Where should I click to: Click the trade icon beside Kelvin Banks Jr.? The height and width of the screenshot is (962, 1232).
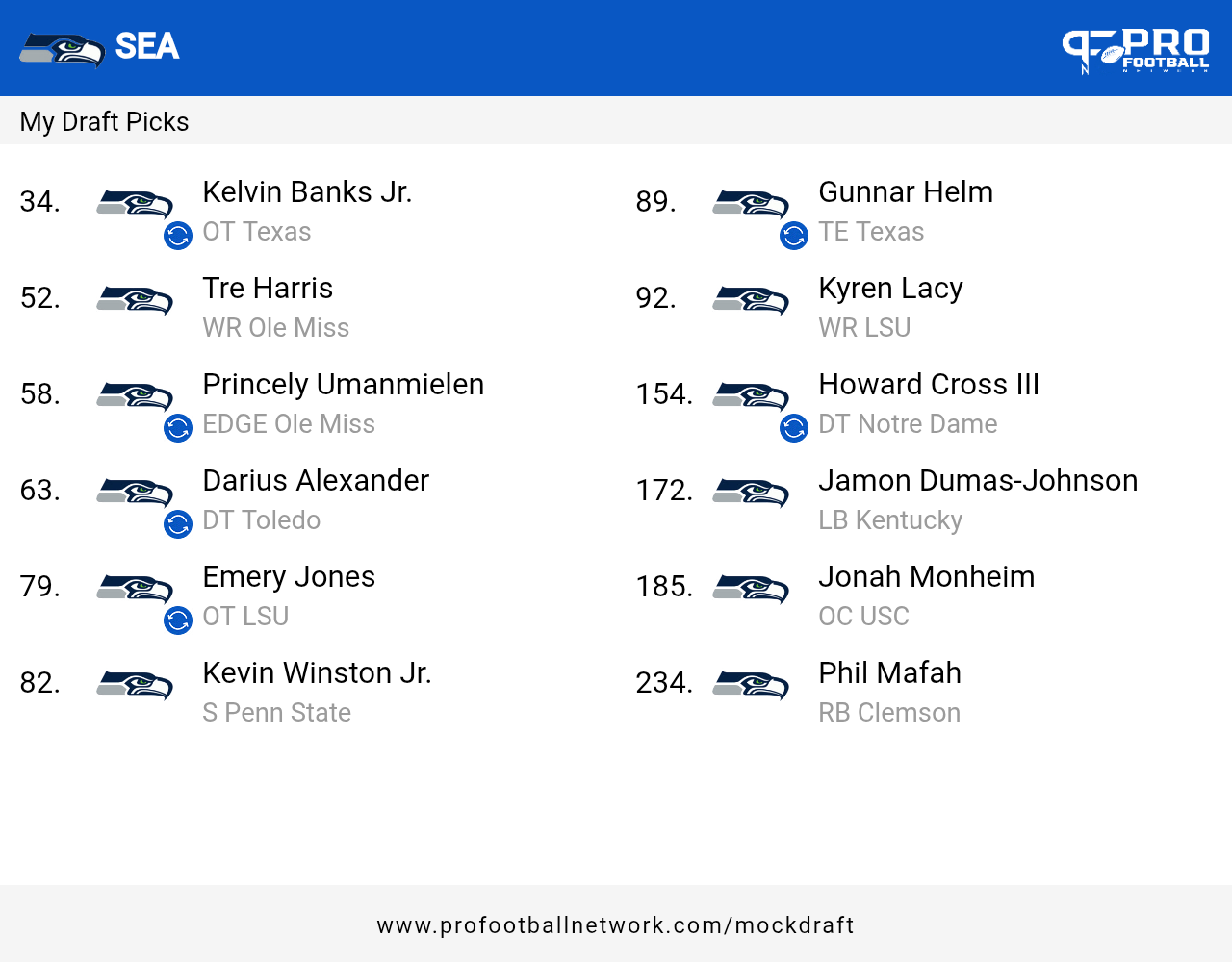[178, 236]
